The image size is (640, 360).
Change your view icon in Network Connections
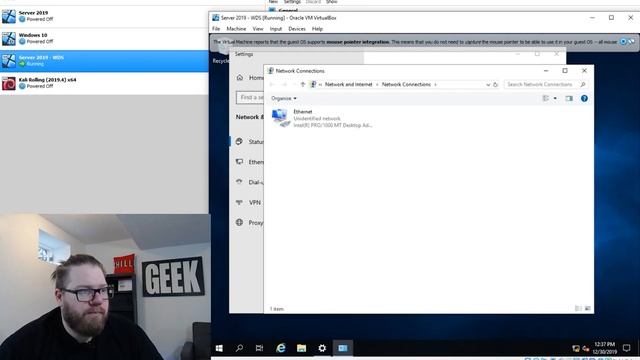(x=545, y=98)
